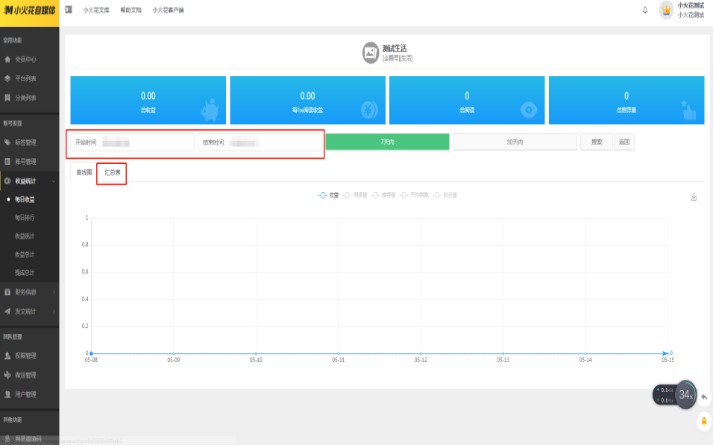Open the 结束时间 date picker

(260, 142)
